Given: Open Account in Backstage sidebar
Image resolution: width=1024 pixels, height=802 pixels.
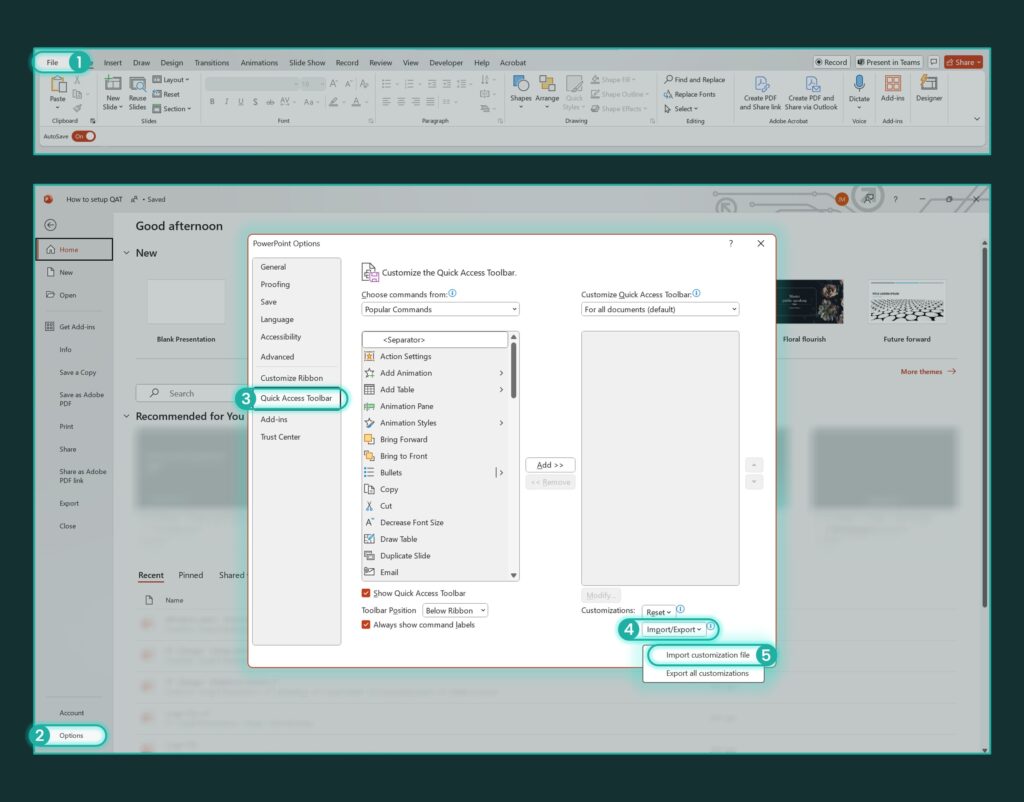Looking at the screenshot, I should [72, 713].
